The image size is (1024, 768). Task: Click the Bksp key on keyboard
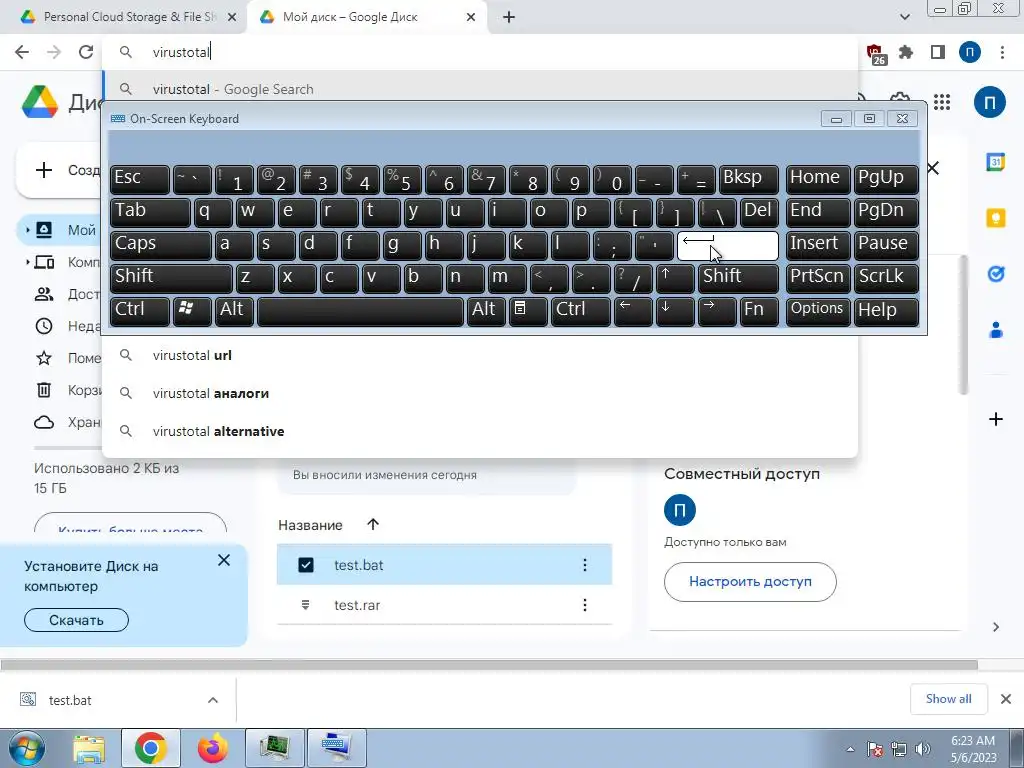point(748,180)
